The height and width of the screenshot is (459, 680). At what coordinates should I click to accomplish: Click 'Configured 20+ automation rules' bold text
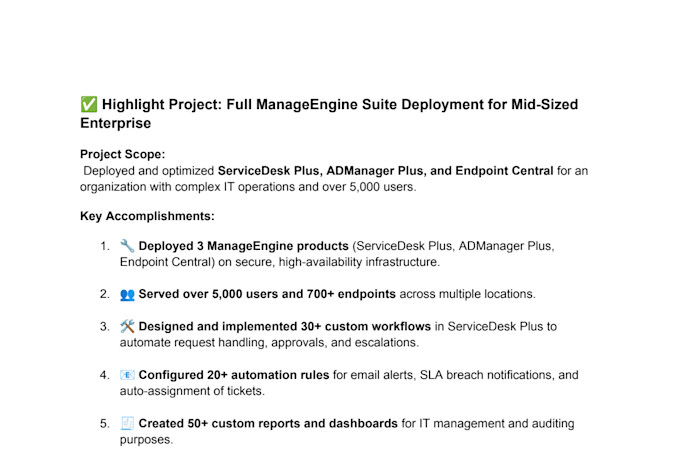click(x=234, y=375)
